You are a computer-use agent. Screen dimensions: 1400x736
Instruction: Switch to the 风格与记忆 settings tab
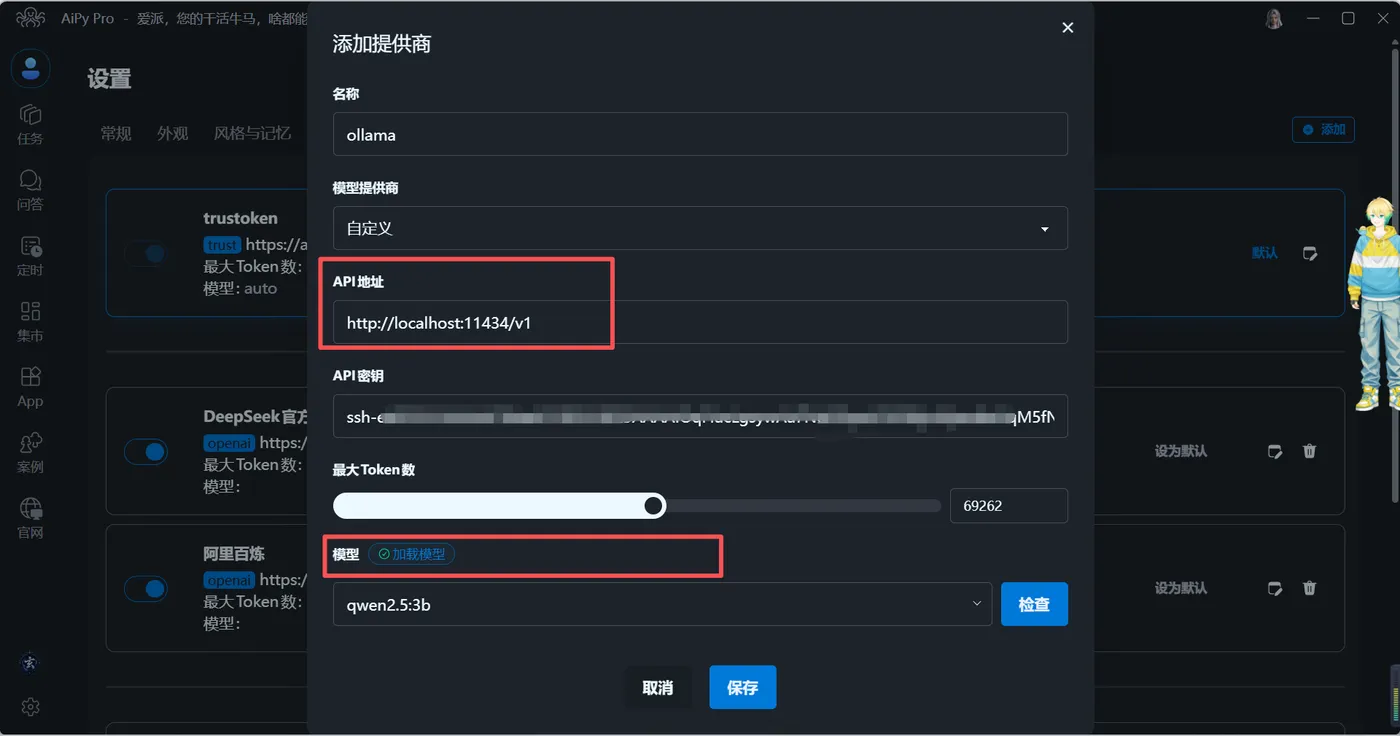[x=252, y=133]
